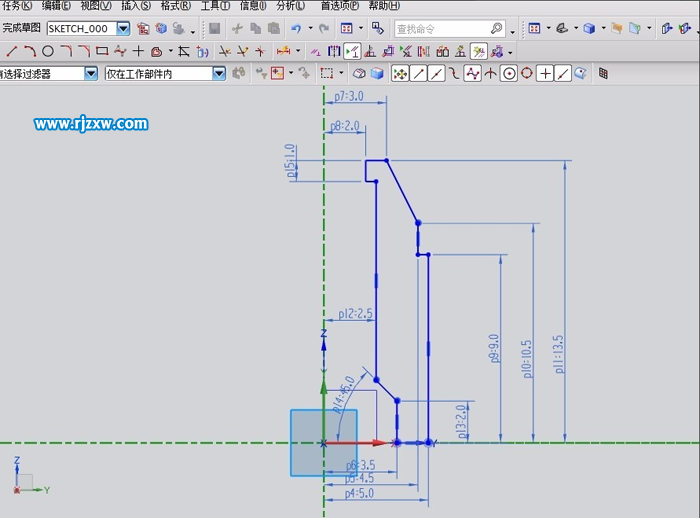700x518 pixels.
Task: Click the magnifier icon in command finder
Action: pos(497,29)
